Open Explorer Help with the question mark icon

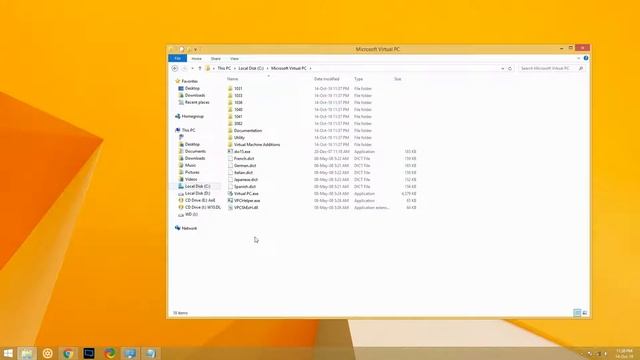(586, 58)
